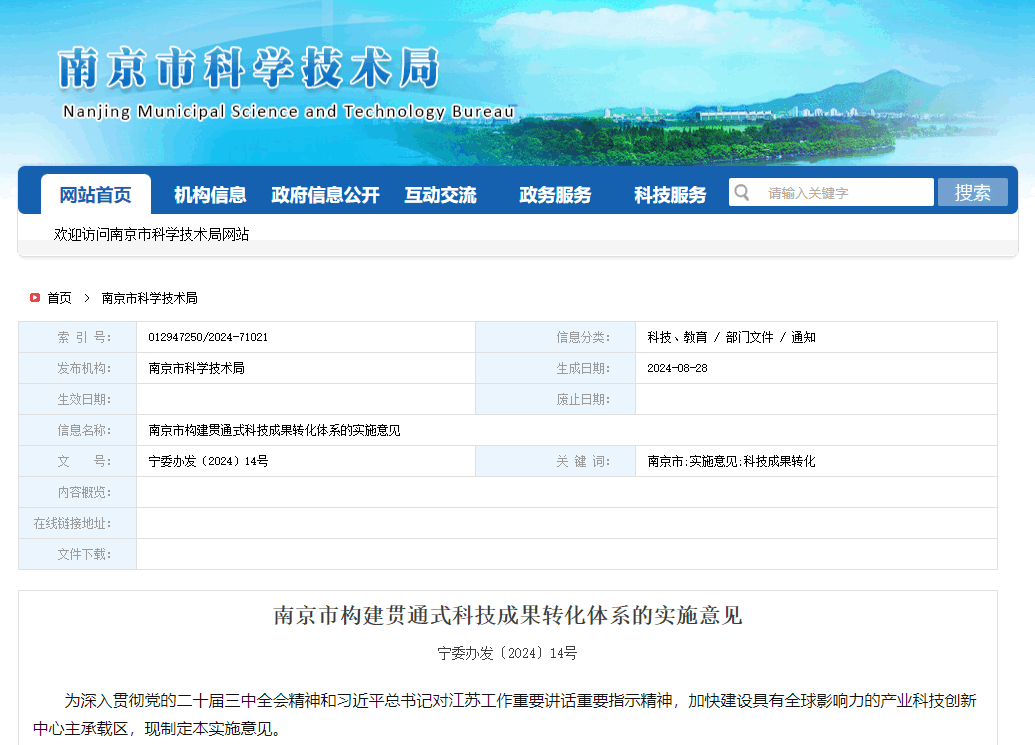Click the 南京市科学技术局 breadcrumb link
This screenshot has height=745, width=1035.
click(x=150, y=298)
